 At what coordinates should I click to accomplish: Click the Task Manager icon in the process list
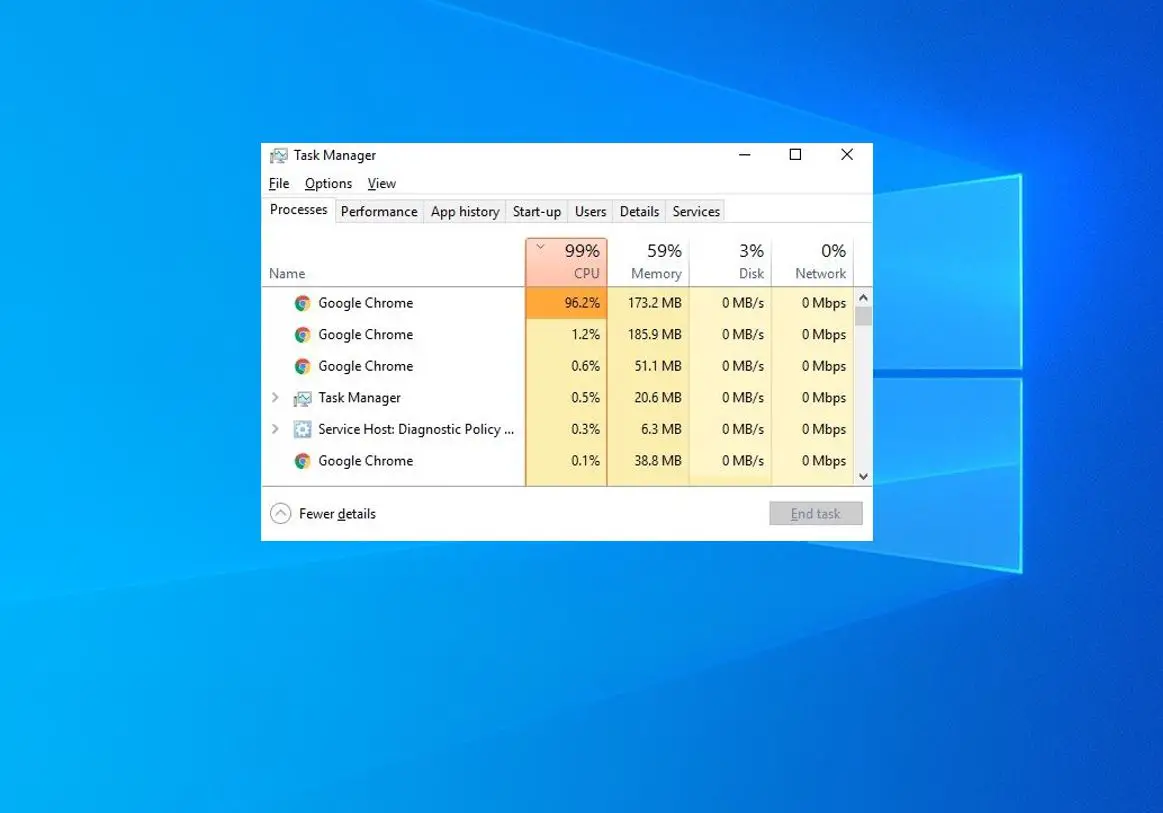[302, 398]
